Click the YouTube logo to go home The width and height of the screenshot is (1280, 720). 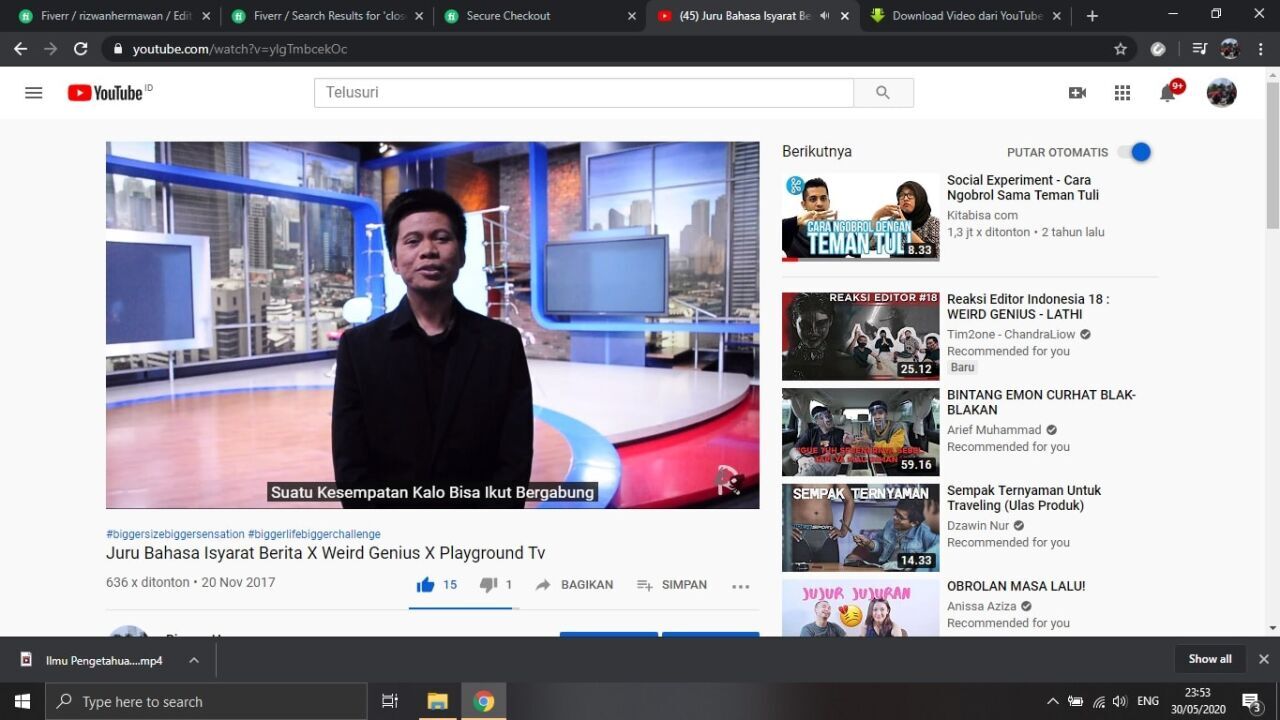pos(107,93)
